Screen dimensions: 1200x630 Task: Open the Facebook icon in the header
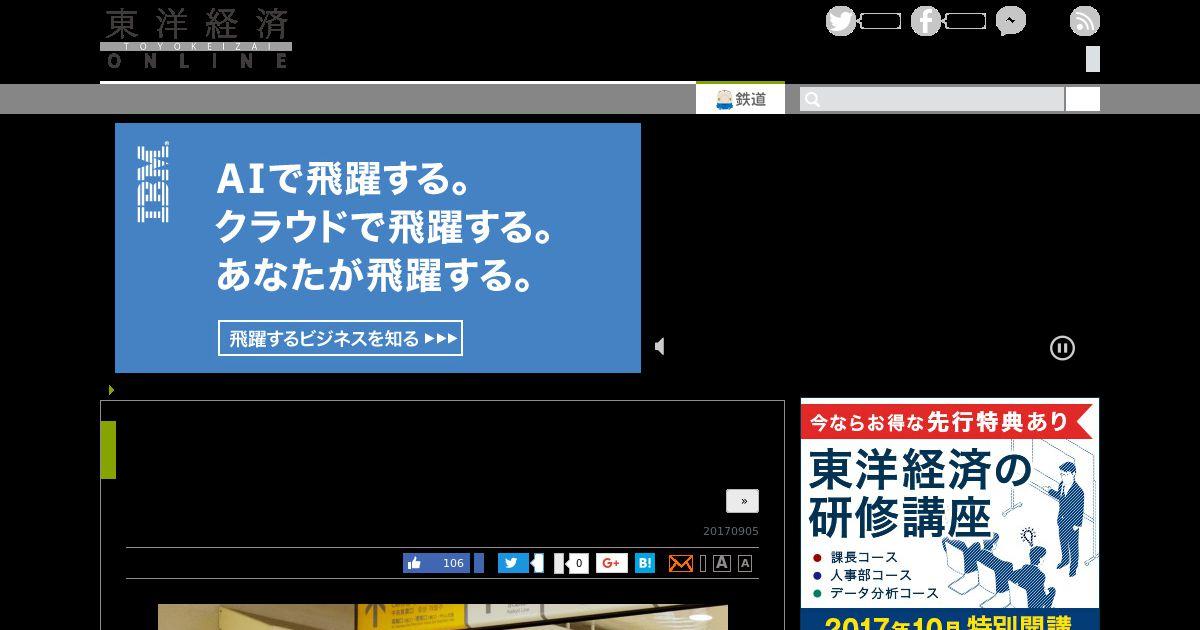[x=926, y=21]
